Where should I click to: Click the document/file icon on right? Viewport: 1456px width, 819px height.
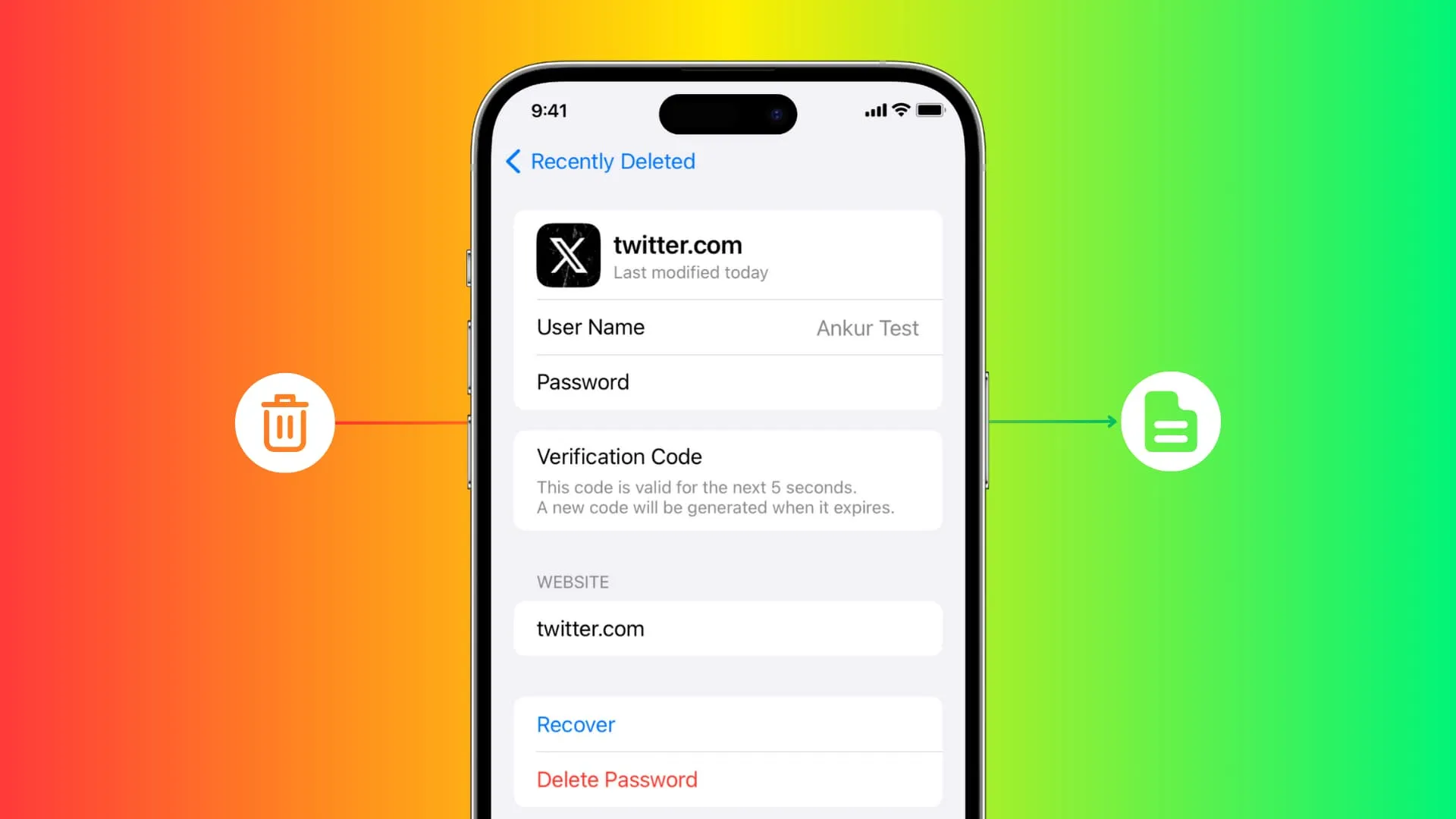[1170, 421]
